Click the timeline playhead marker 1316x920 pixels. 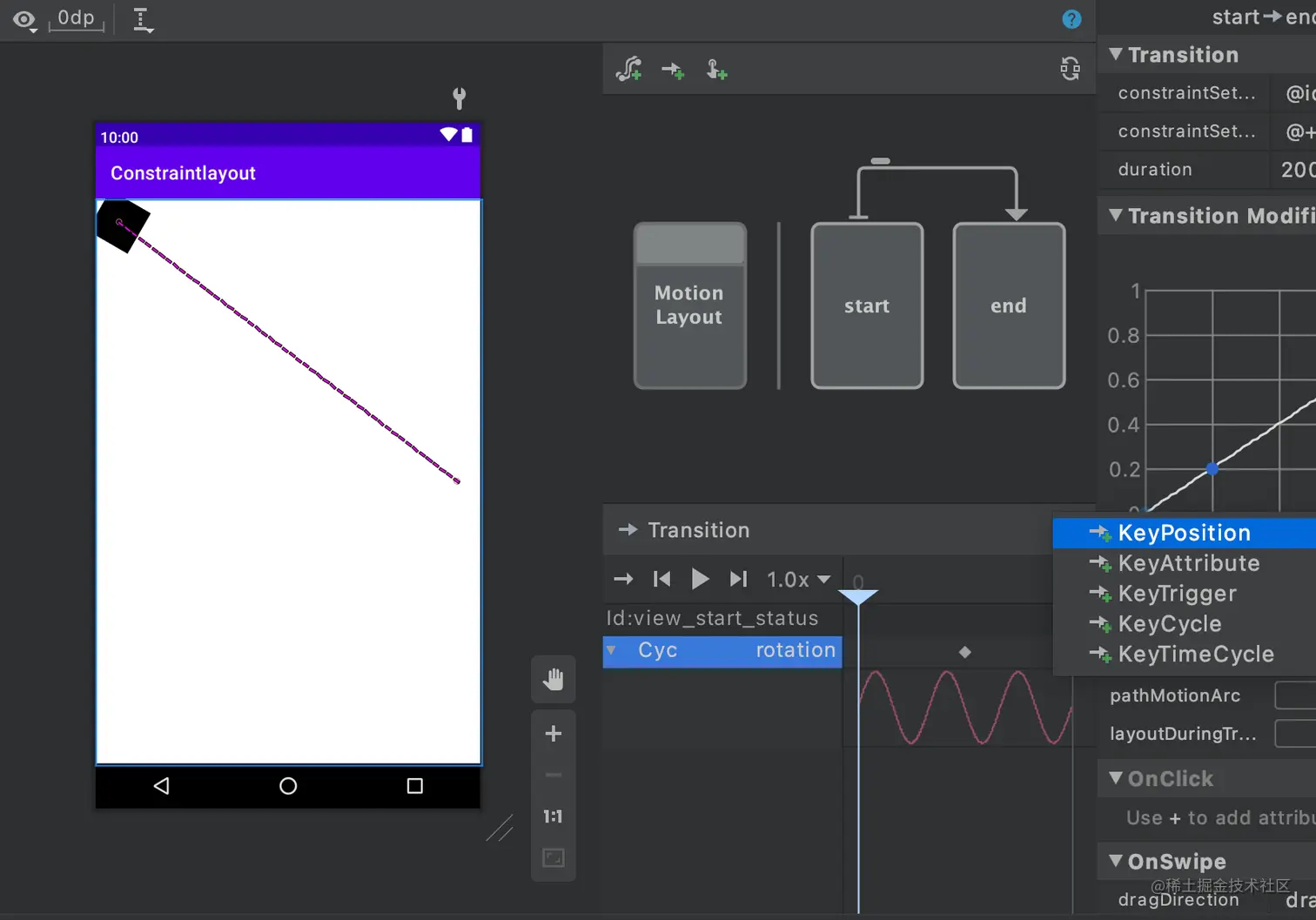858,596
